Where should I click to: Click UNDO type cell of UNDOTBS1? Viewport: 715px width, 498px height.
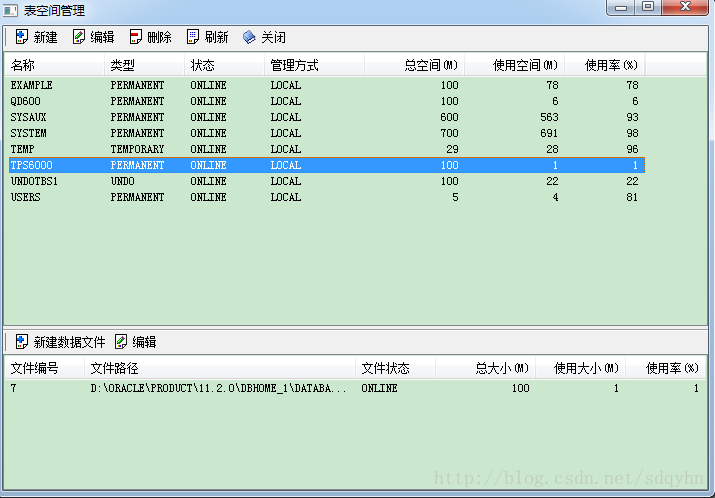[122, 181]
